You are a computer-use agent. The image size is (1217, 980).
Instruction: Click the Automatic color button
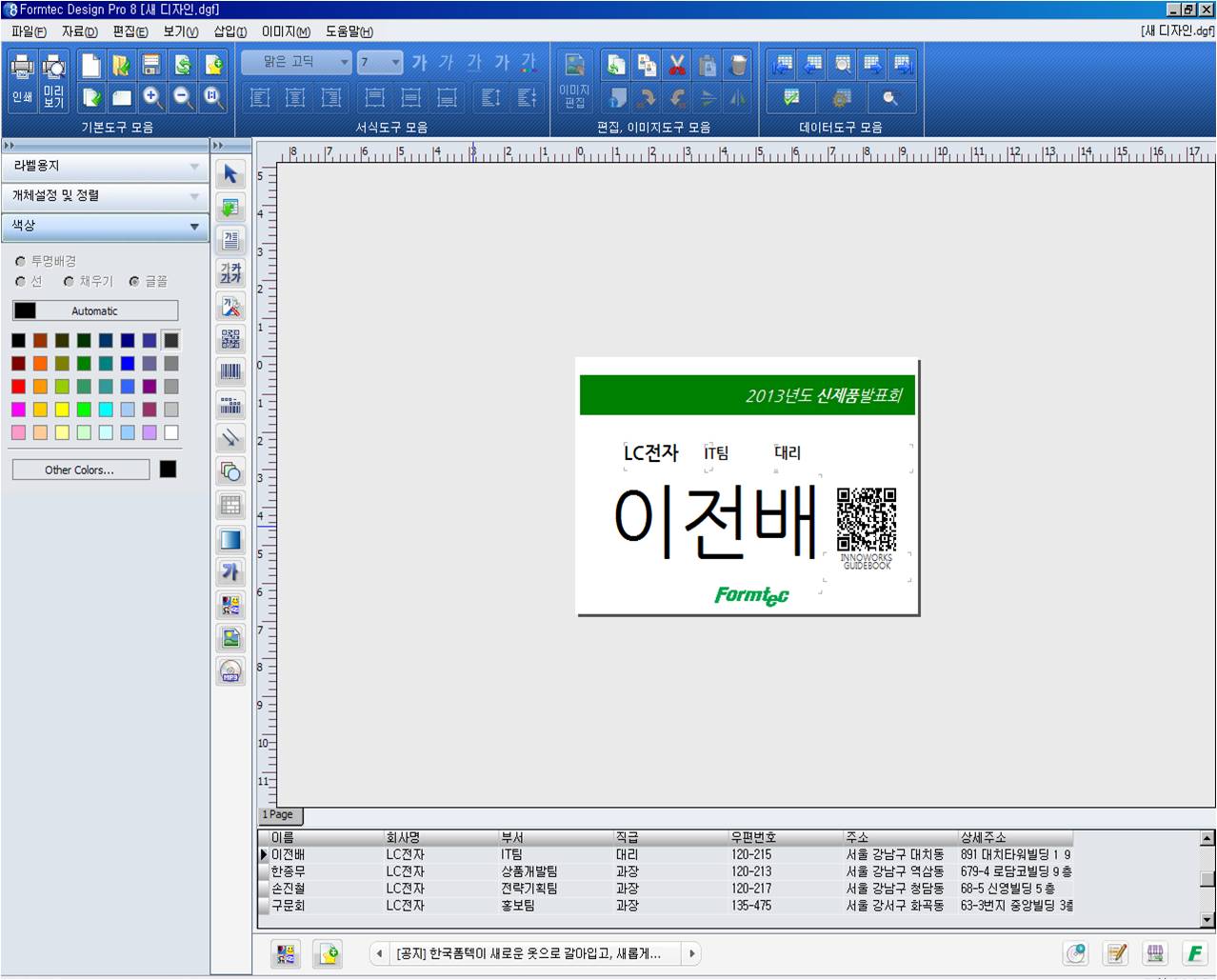(95, 310)
